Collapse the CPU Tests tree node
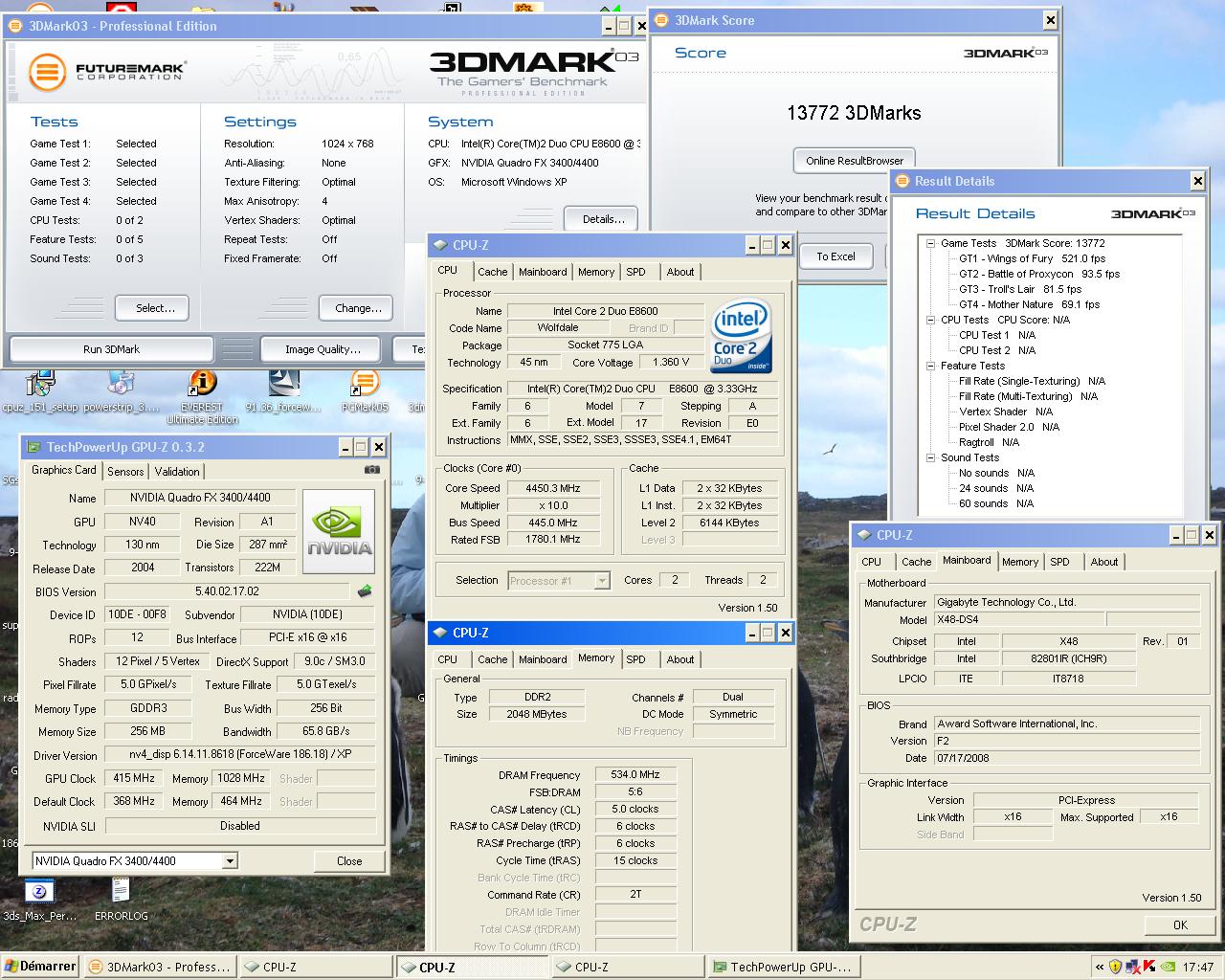 pyautogui.click(x=930, y=320)
